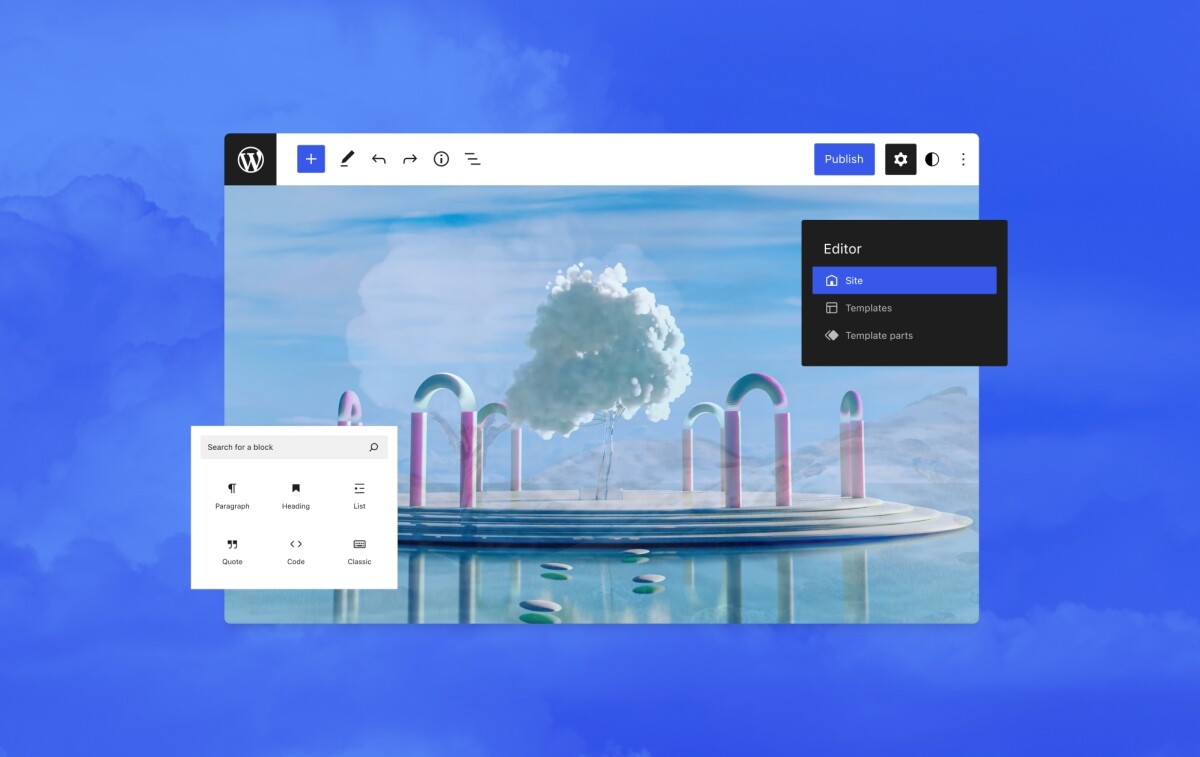The height and width of the screenshot is (757, 1200).
Task: Insert a Paragraph block
Action: (x=232, y=495)
